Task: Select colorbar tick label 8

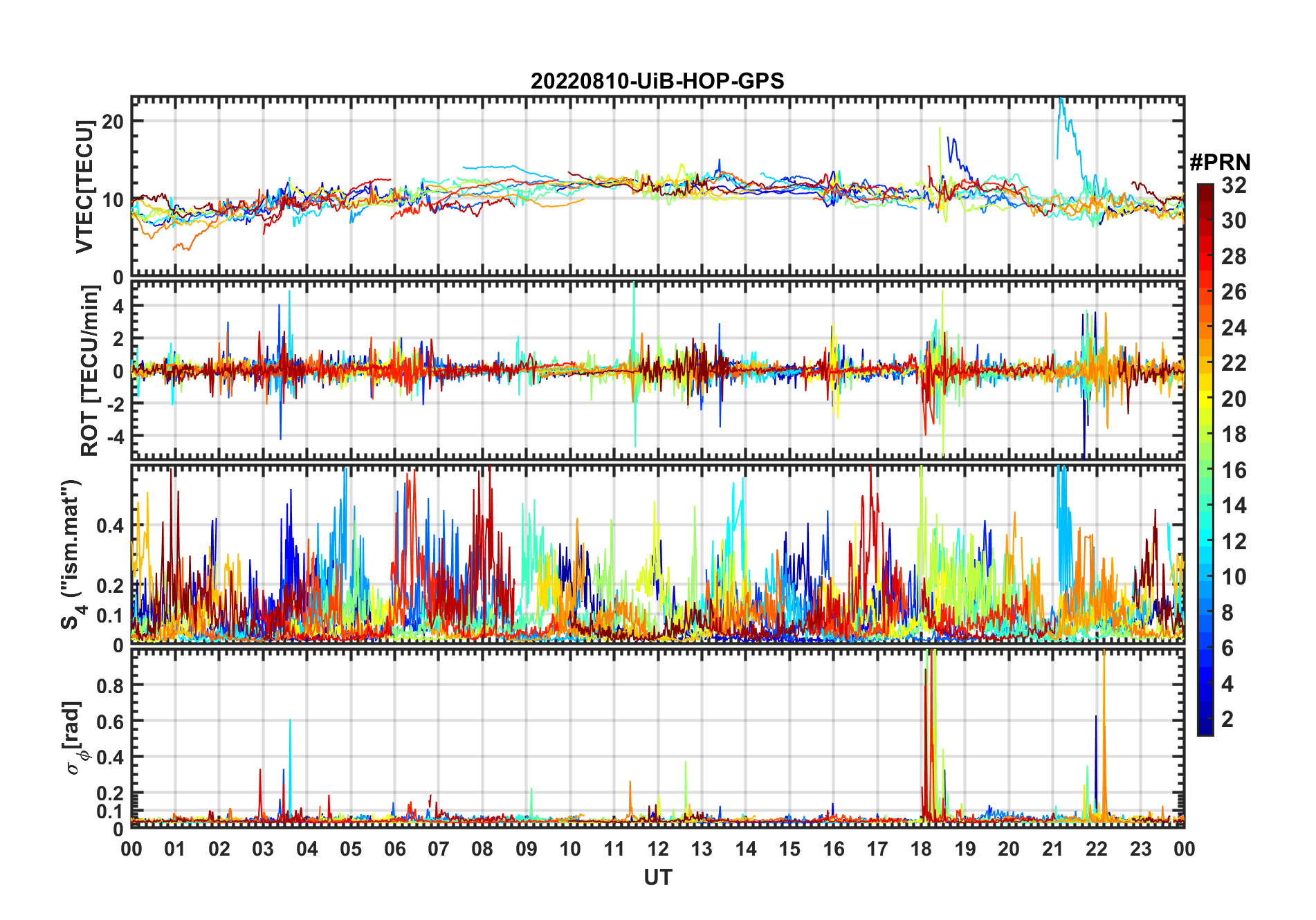Action: point(1227,613)
